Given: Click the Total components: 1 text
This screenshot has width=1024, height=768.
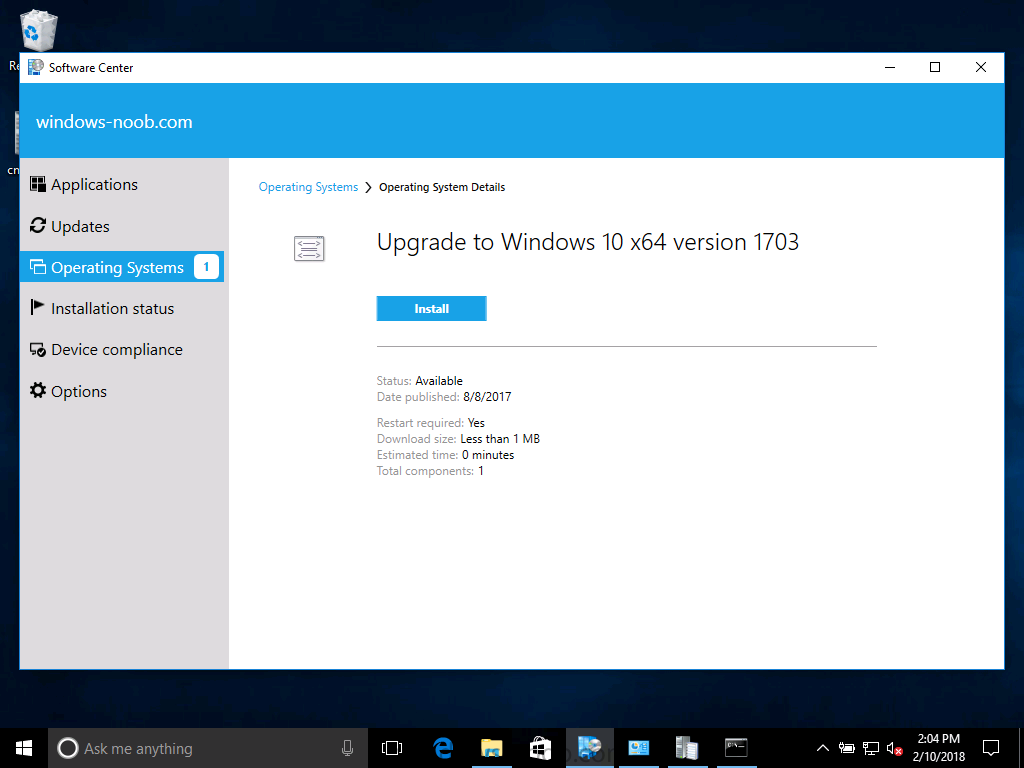Looking at the screenshot, I should coord(430,471).
